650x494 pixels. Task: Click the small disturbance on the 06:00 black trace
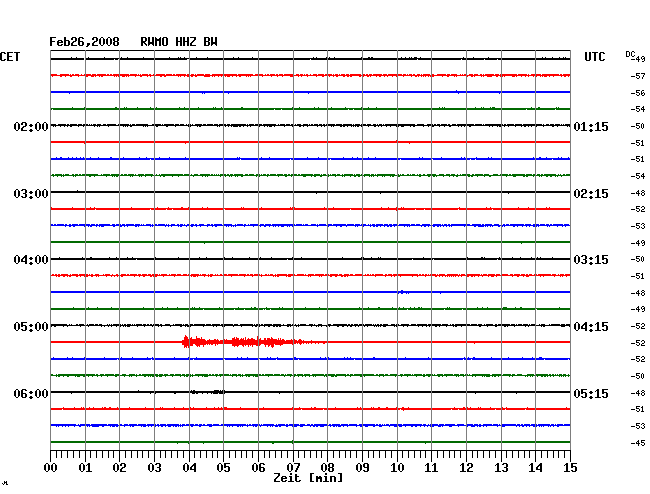tap(208, 392)
